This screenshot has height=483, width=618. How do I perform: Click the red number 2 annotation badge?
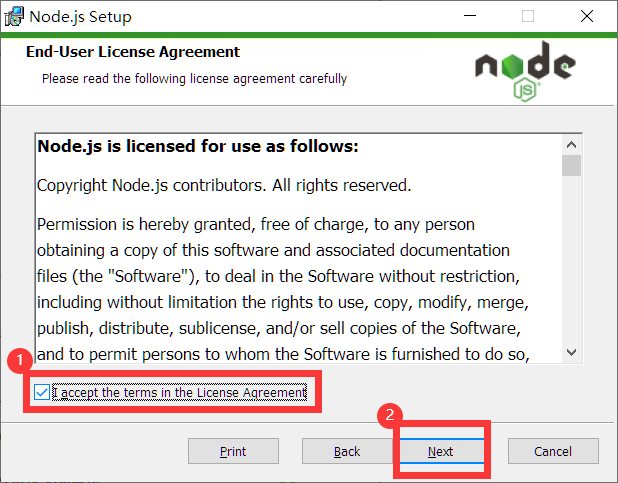pos(390,415)
